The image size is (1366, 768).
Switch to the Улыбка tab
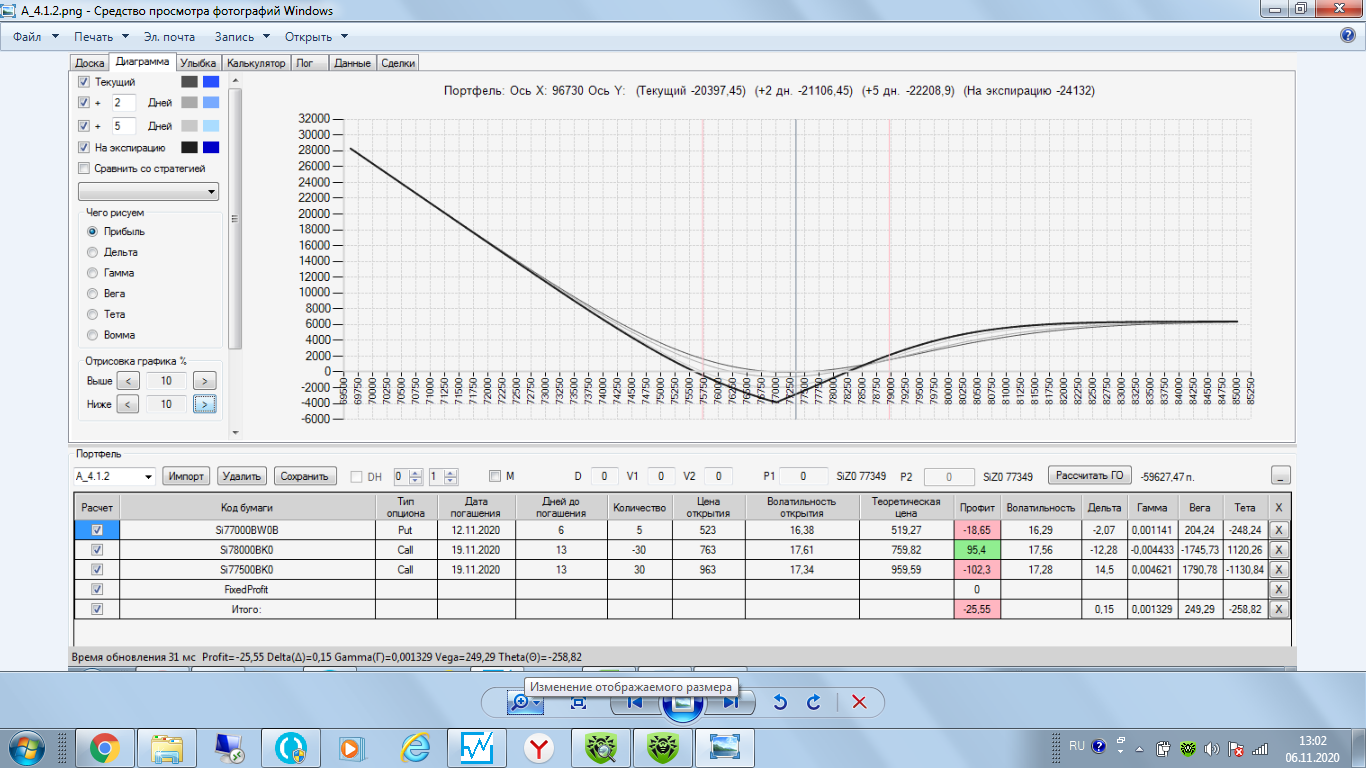(199, 63)
